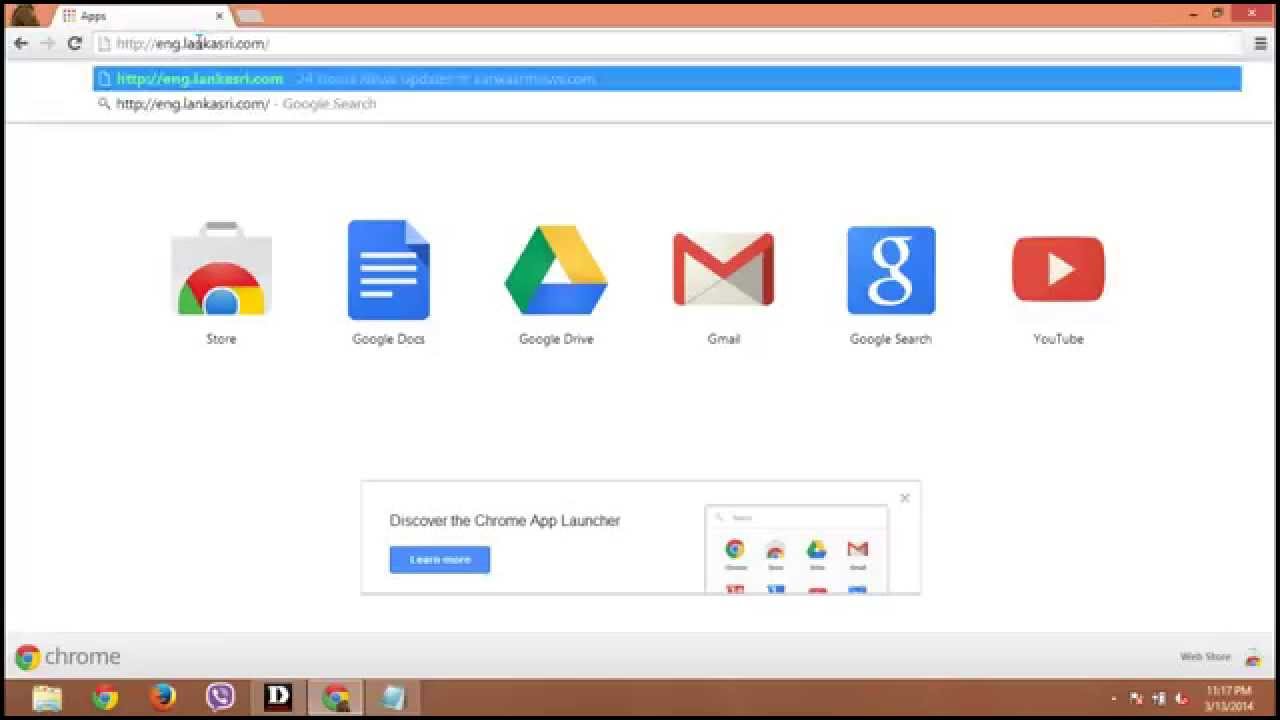Open the Chrome Web Store app
The width and height of the screenshot is (1280, 720).
pos(221,270)
